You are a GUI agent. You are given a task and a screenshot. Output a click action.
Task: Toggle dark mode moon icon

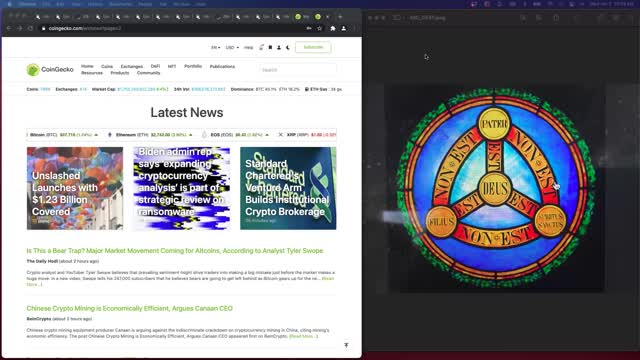pyautogui.click(x=288, y=47)
